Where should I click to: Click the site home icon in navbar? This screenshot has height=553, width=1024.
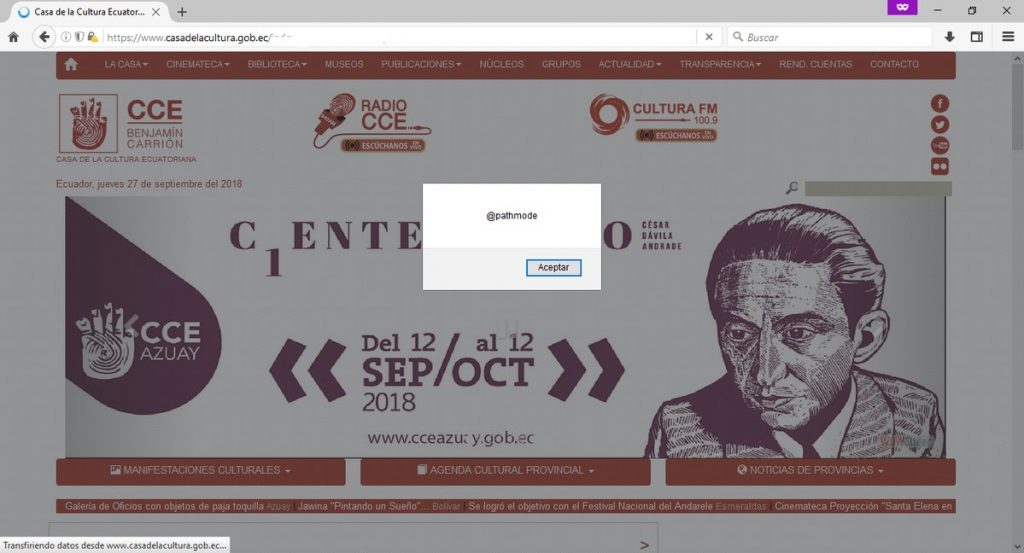click(71, 64)
